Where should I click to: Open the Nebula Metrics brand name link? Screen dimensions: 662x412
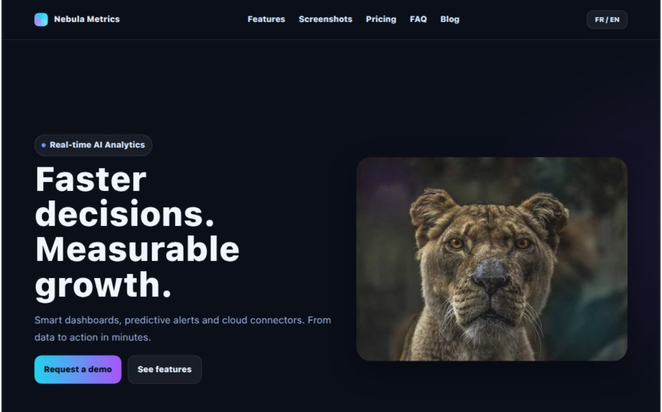click(87, 19)
